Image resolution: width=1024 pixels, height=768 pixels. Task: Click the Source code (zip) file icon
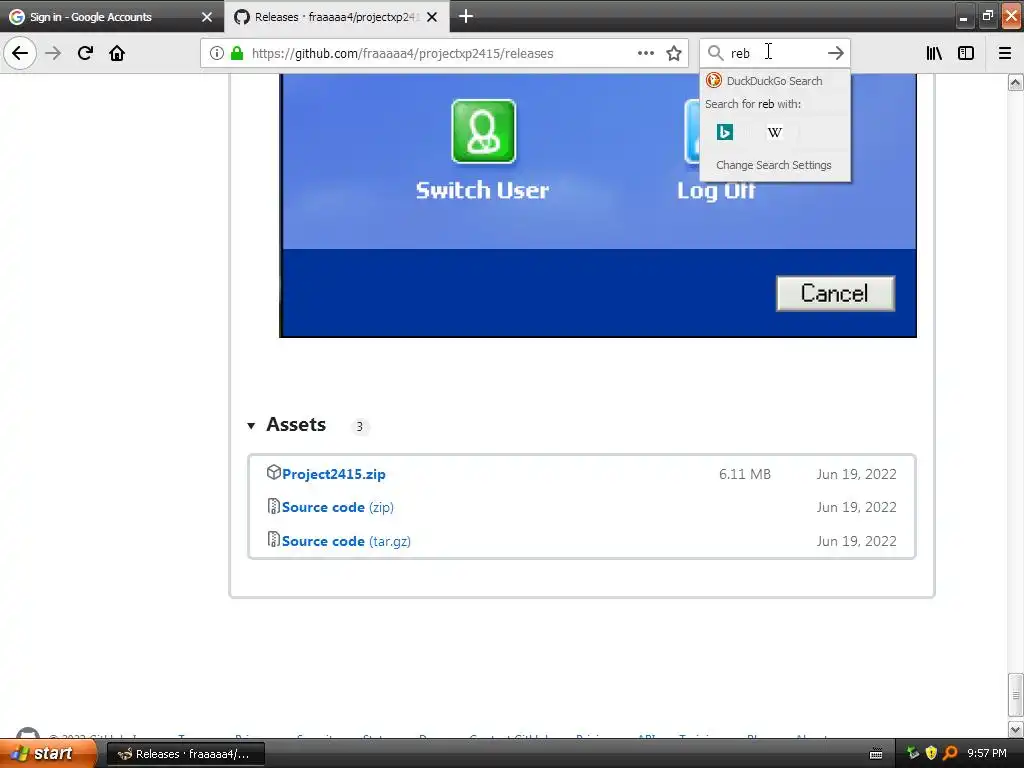[274, 506]
